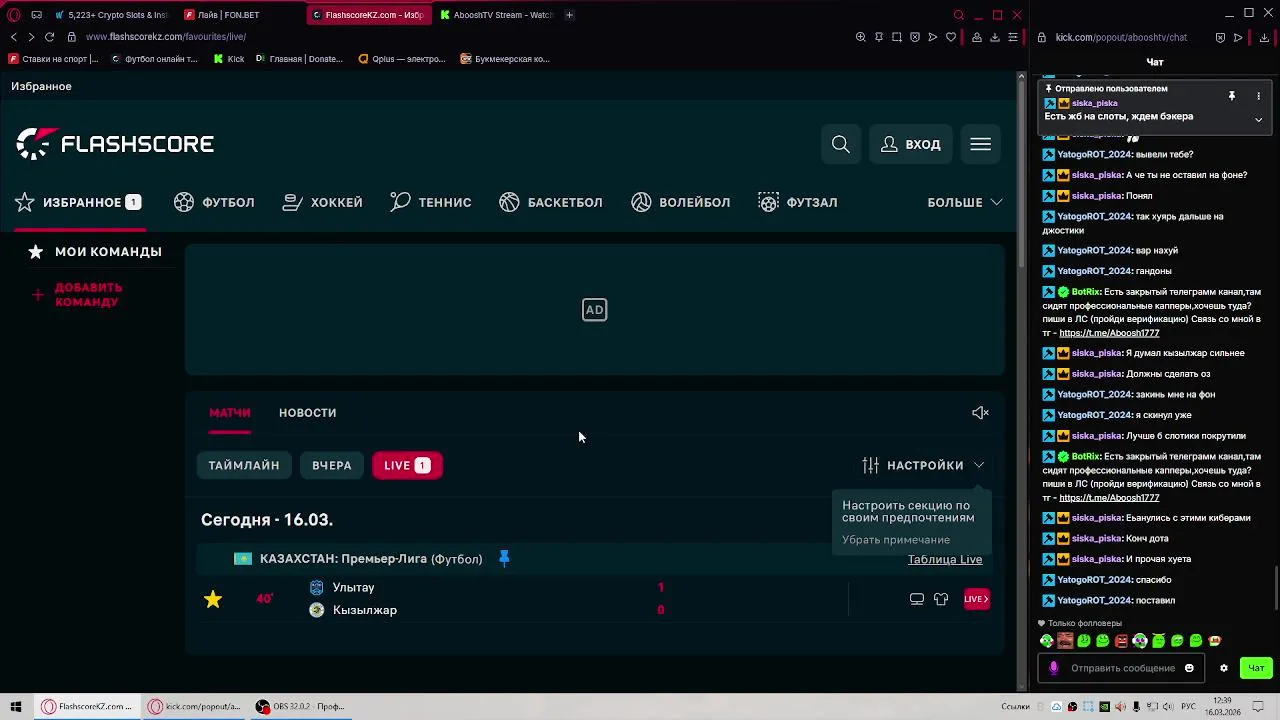The height and width of the screenshot is (720, 1280).
Task: Open the easy setup sliders icon
Action: (x=1013, y=37)
